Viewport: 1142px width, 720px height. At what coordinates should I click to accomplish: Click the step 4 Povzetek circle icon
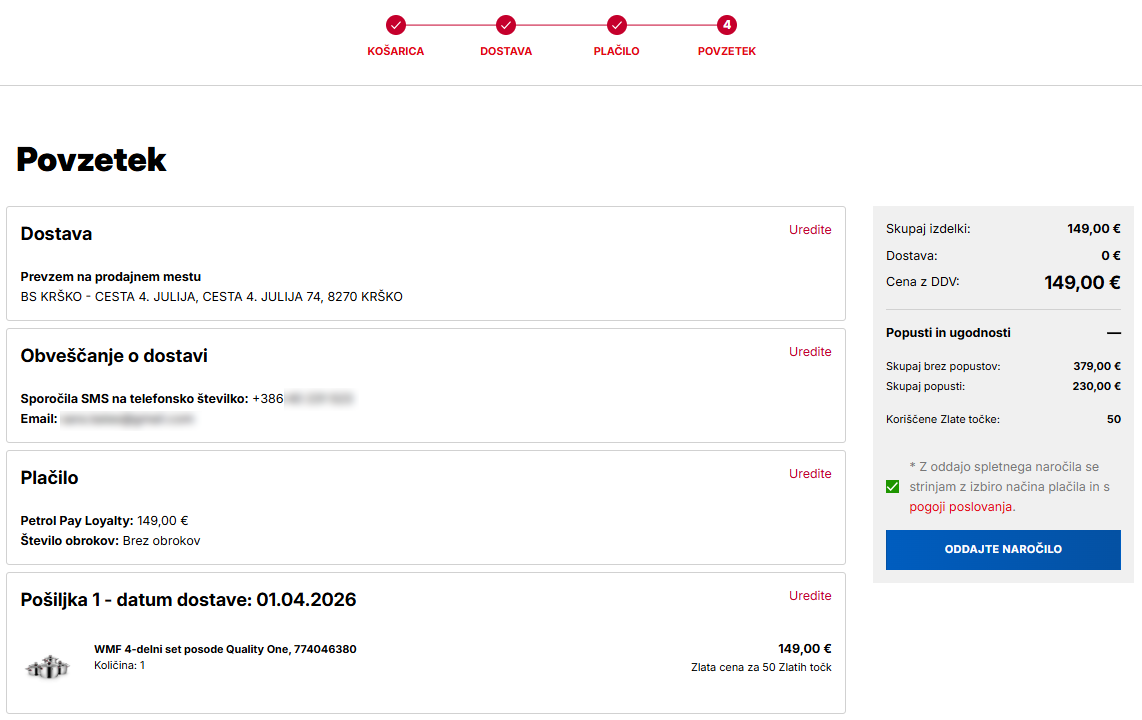click(727, 25)
